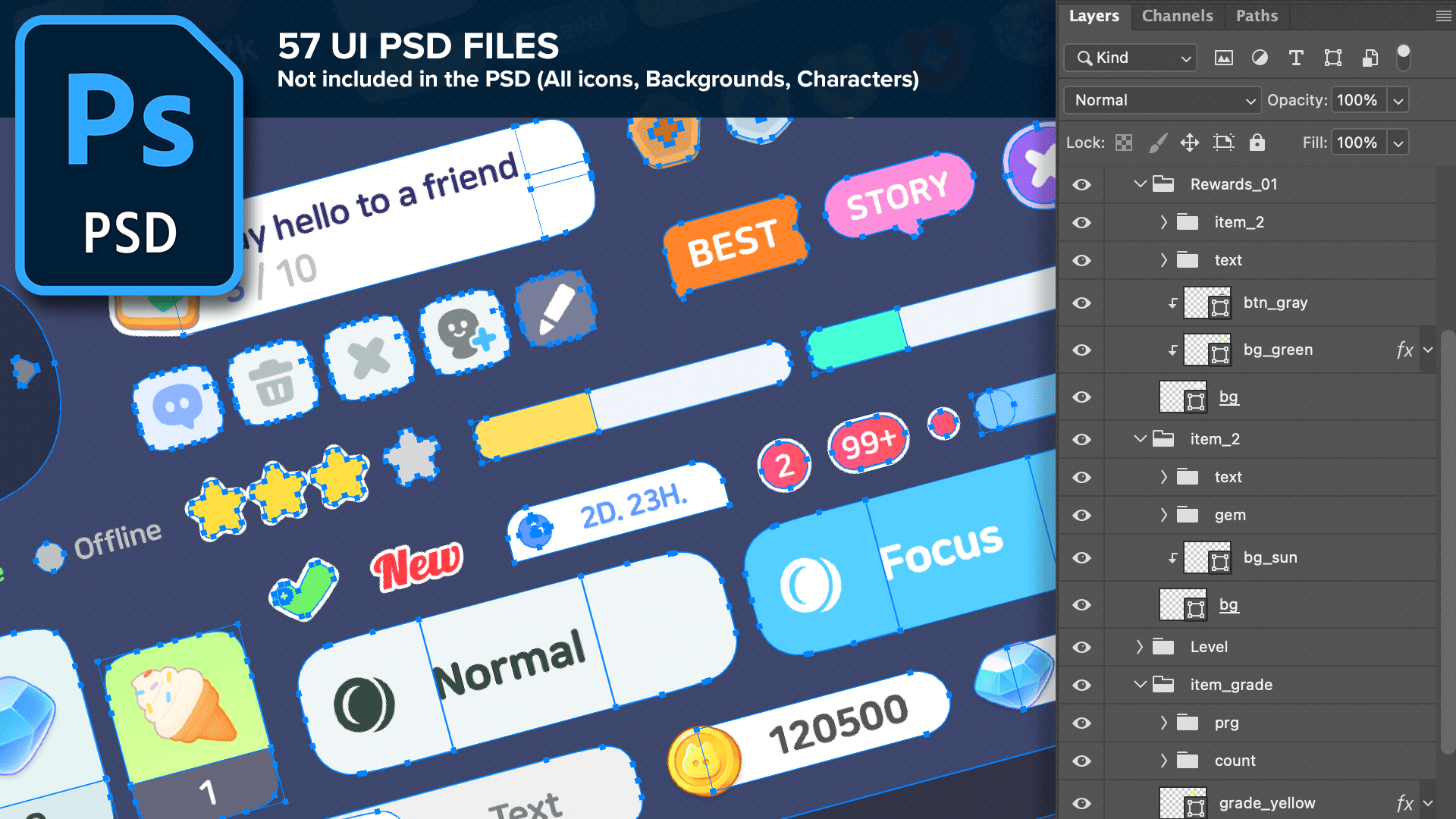Image resolution: width=1456 pixels, height=819 pixels.
Task: Click the type layer filter icon
Action: pyautogui.click(x=1296, y=58)
